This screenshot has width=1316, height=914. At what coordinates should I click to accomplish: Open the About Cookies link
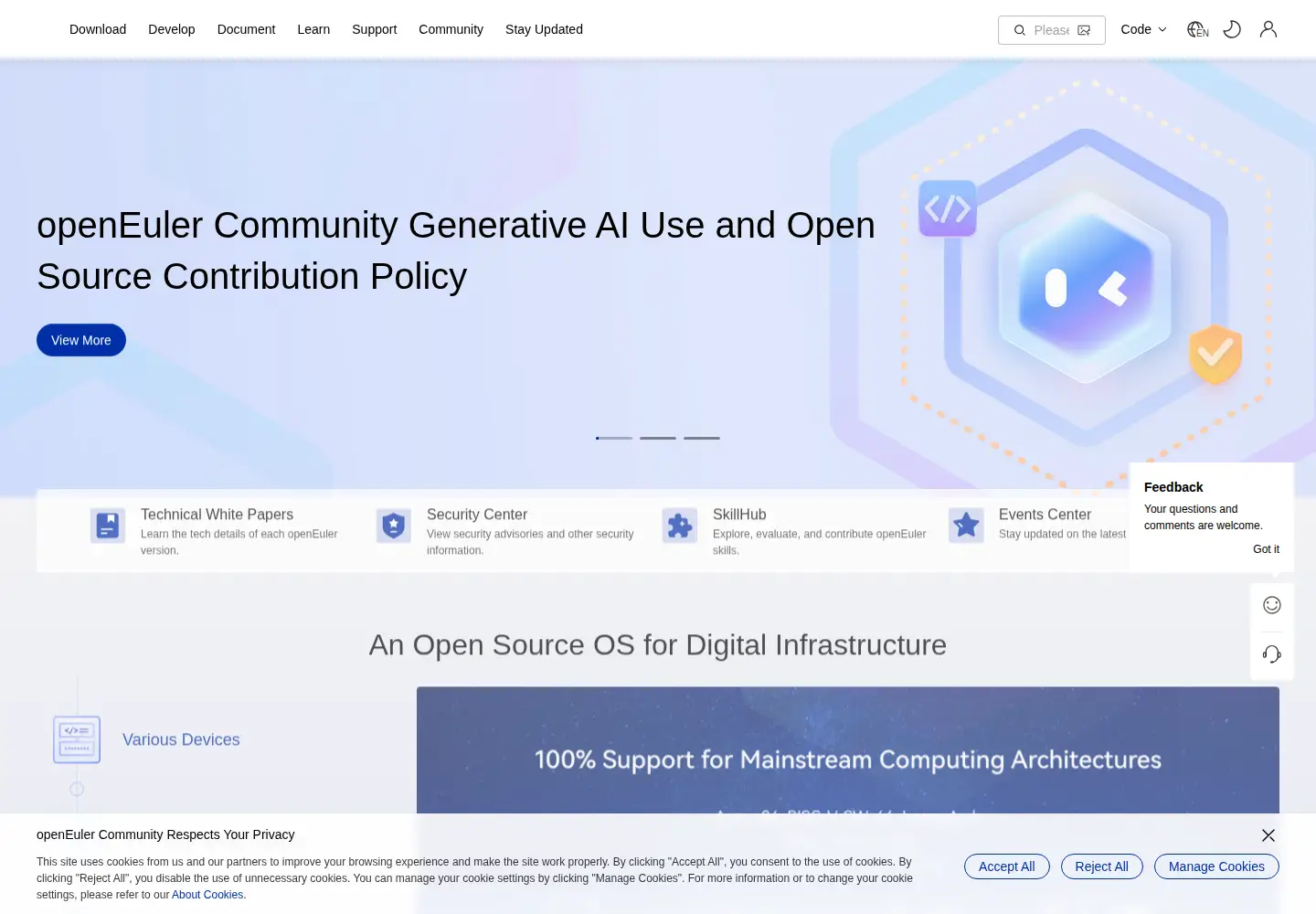(x=207, y=895)
